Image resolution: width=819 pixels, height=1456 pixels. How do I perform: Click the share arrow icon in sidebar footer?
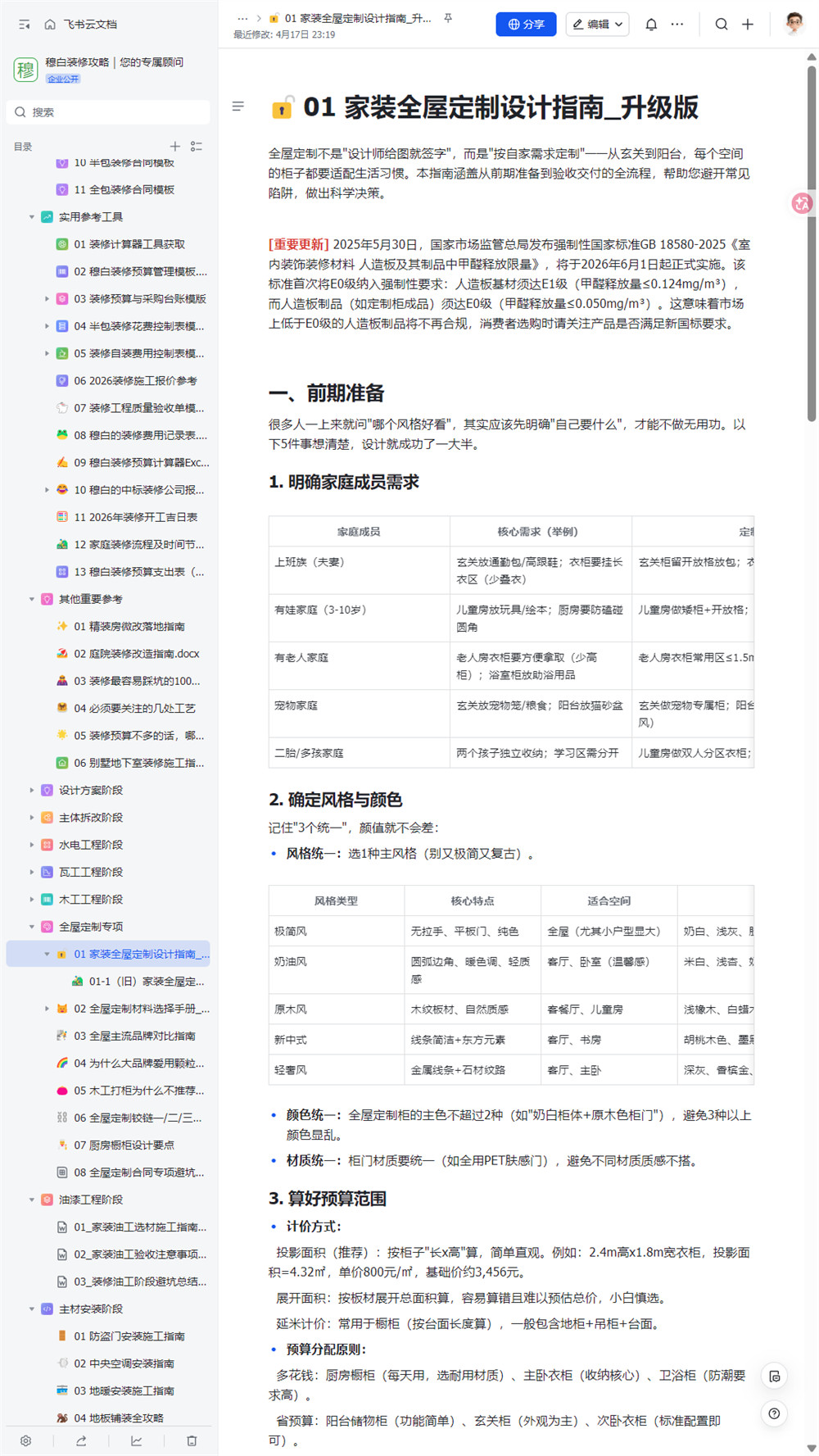tap(81, 1440)
